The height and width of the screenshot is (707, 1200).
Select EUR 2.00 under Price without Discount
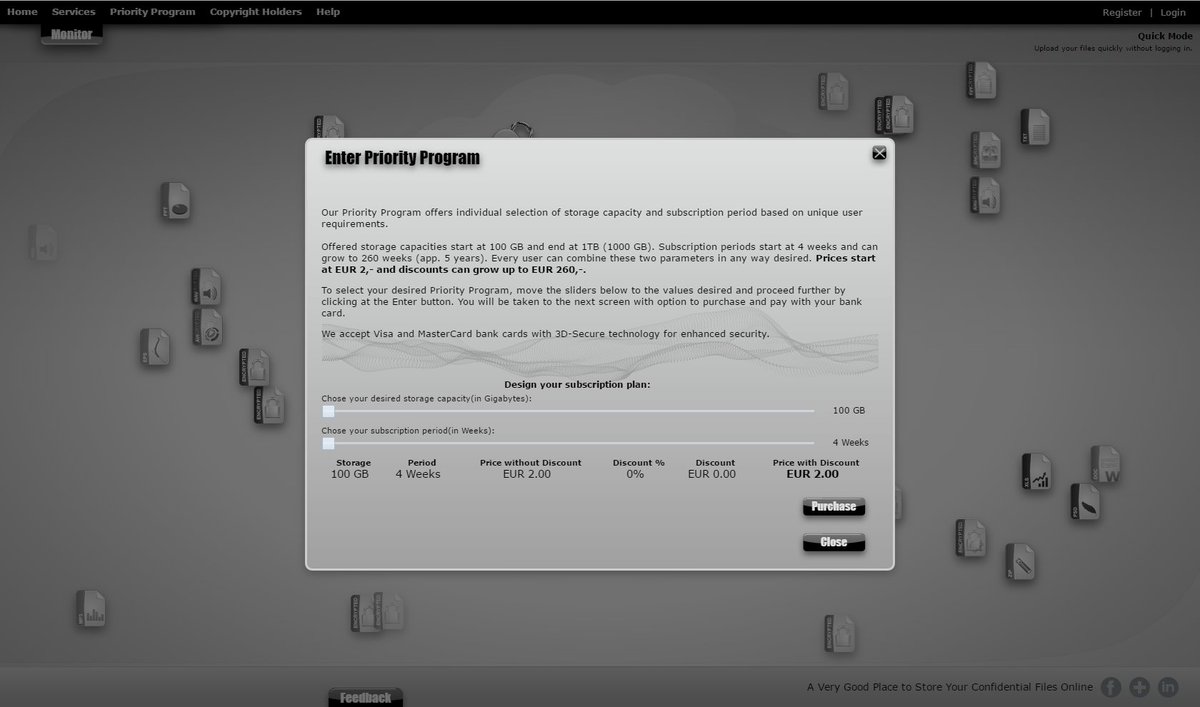(527, 474)
